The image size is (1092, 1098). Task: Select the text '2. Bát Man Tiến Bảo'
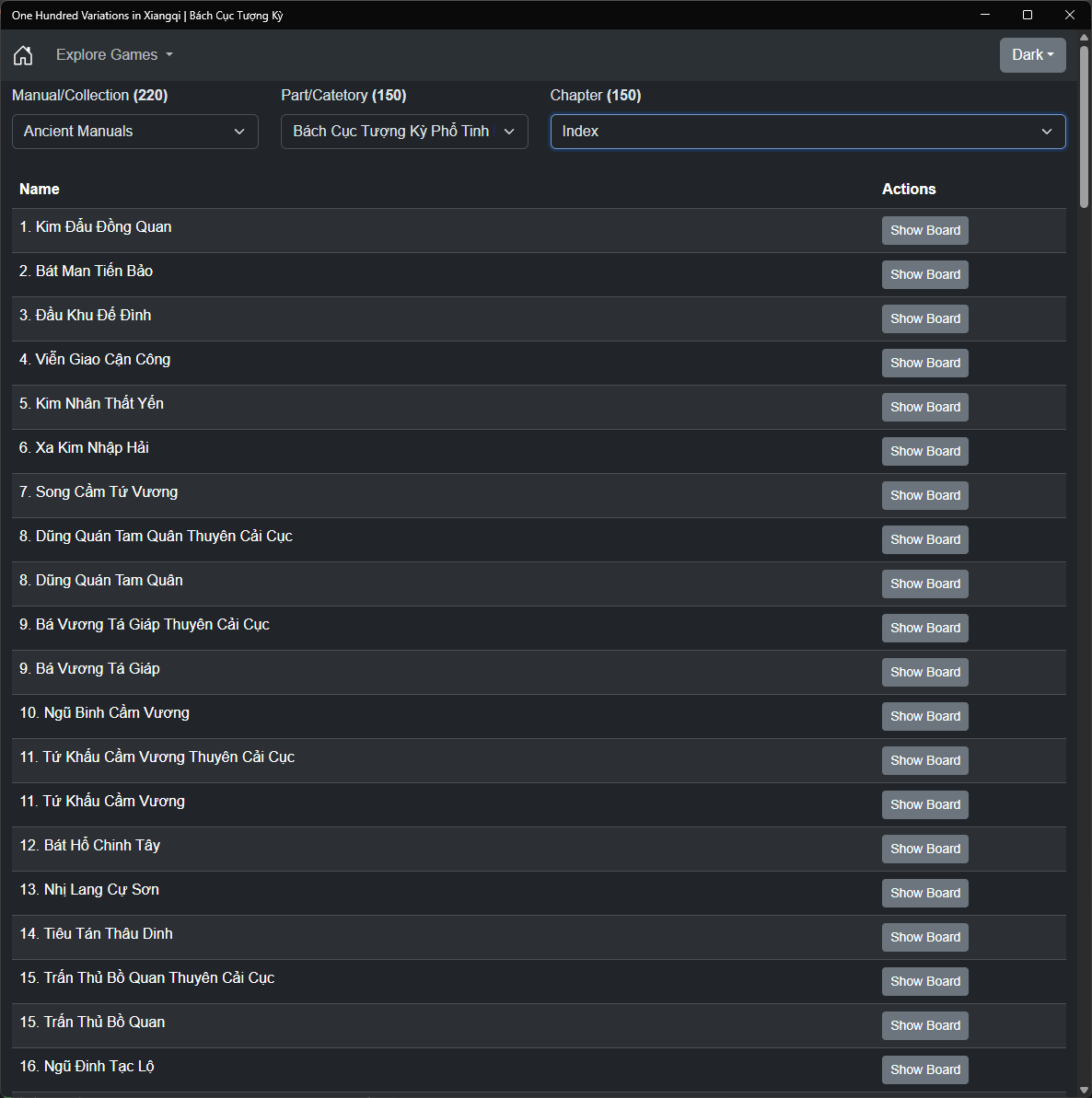click(87, 271)
